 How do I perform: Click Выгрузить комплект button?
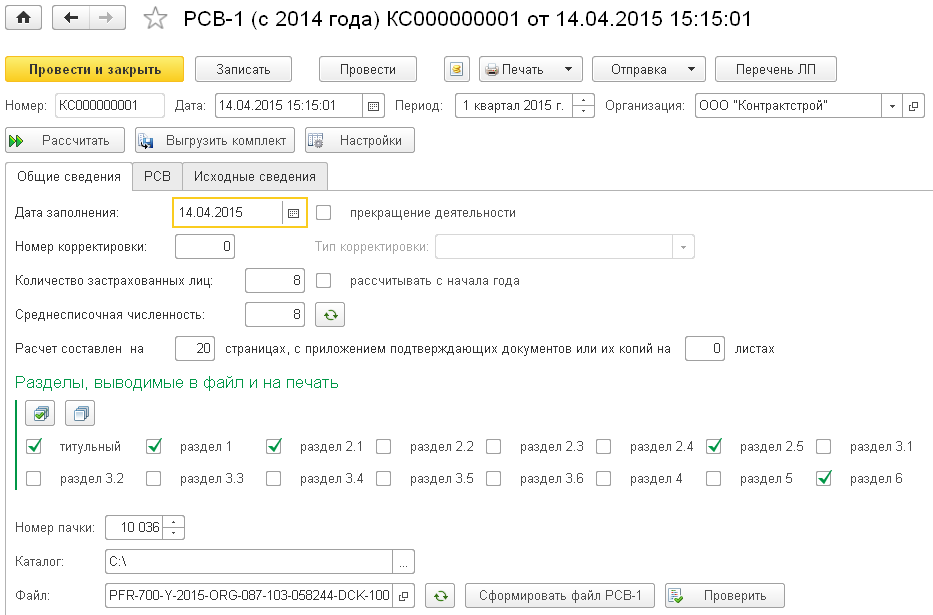click(215, 140)
